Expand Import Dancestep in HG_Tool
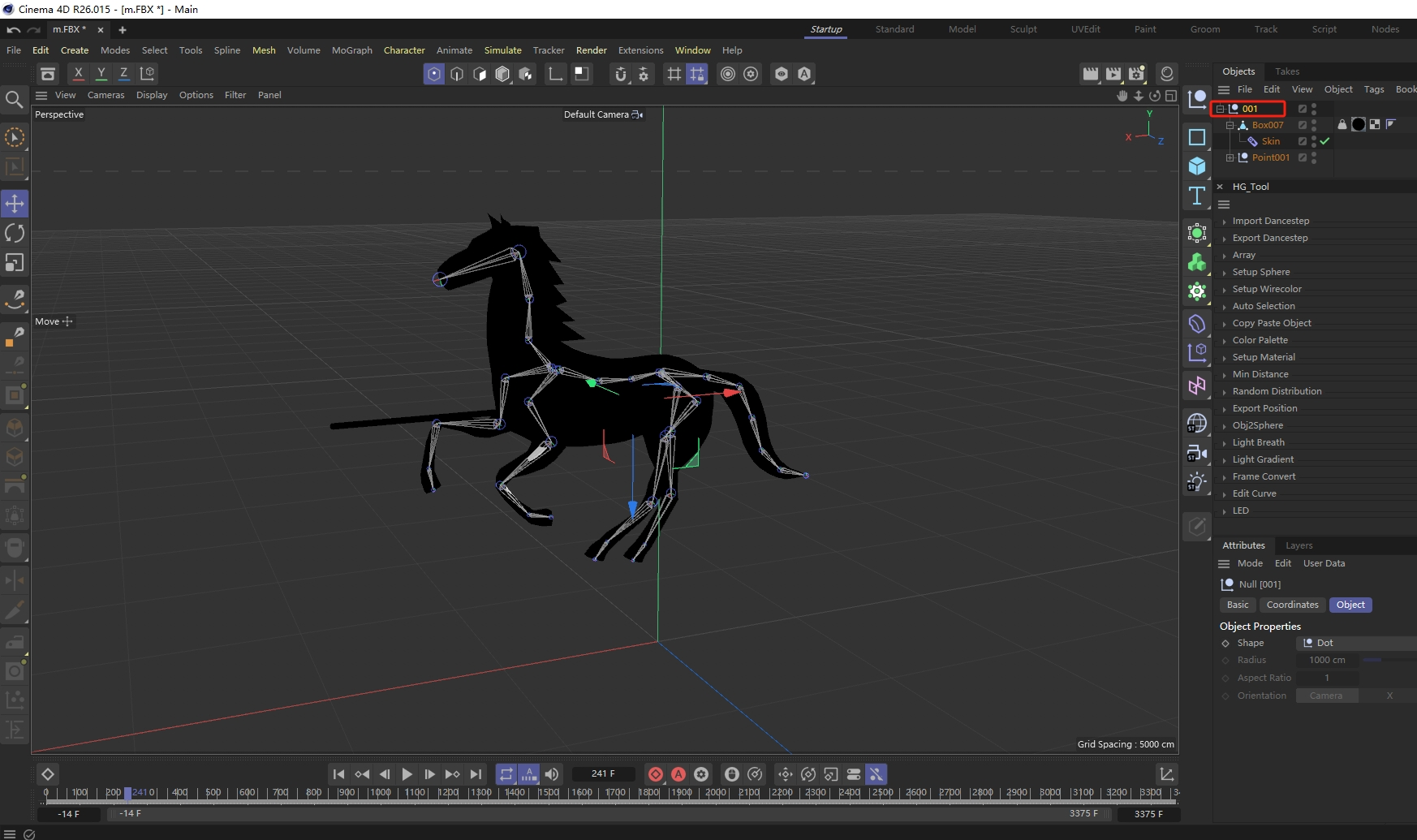This screenshot has width=1417, height=840. point(1224,222)
